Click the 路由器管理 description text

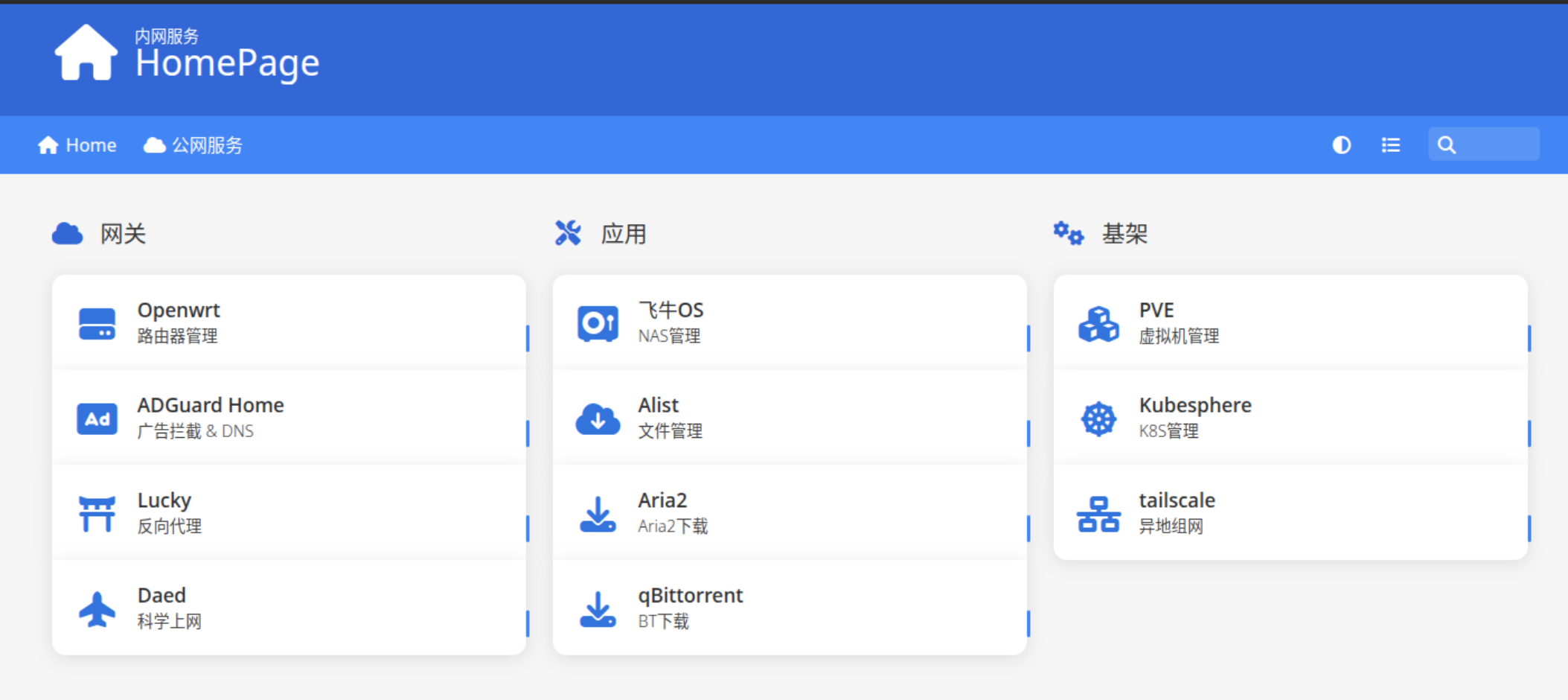177,336
